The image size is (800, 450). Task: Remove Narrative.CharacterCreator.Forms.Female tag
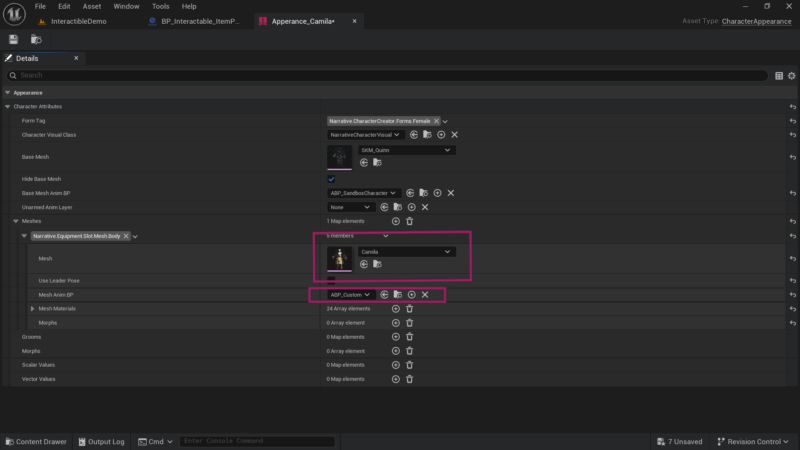436,121
